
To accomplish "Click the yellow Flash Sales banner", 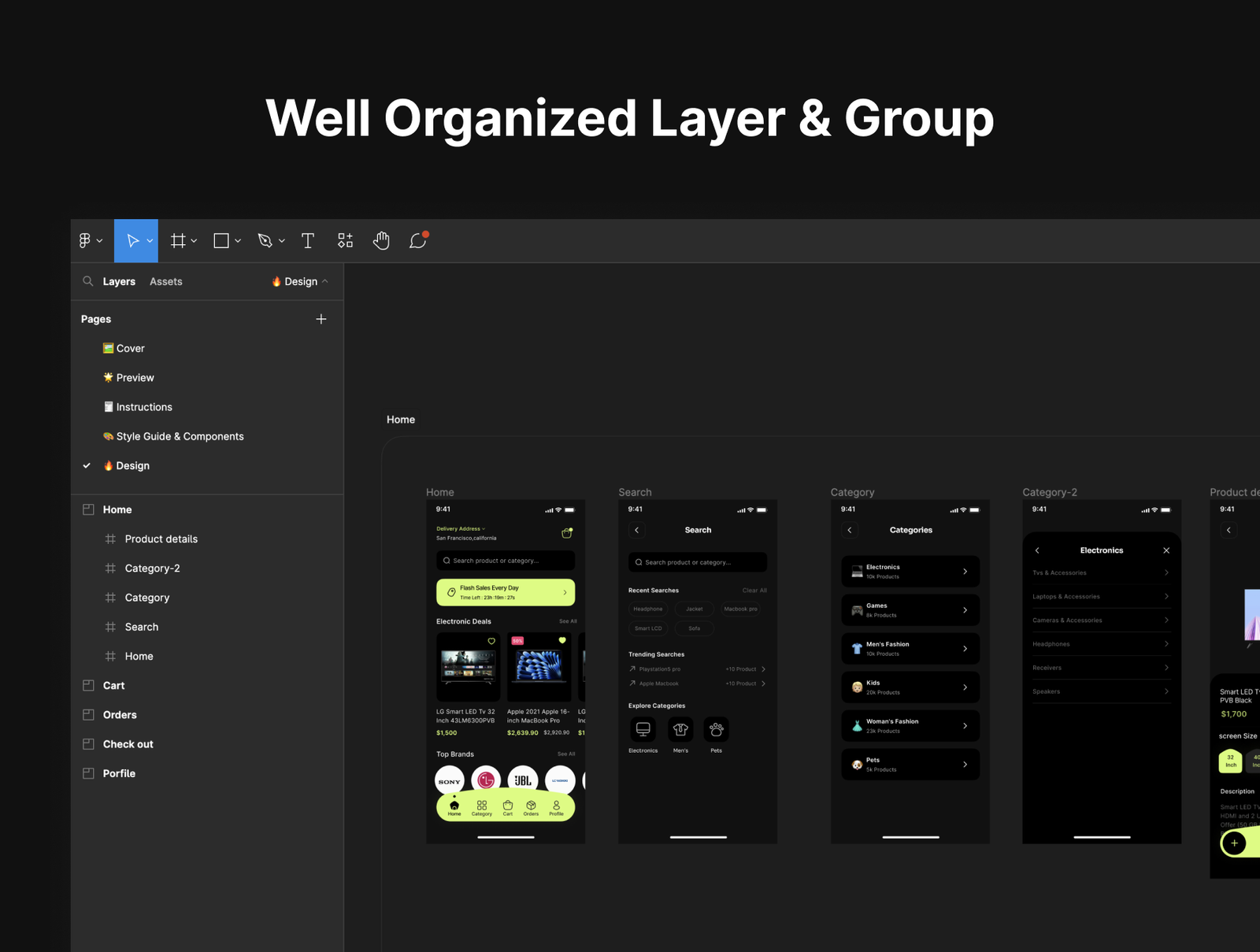I will tap(506, 592).
